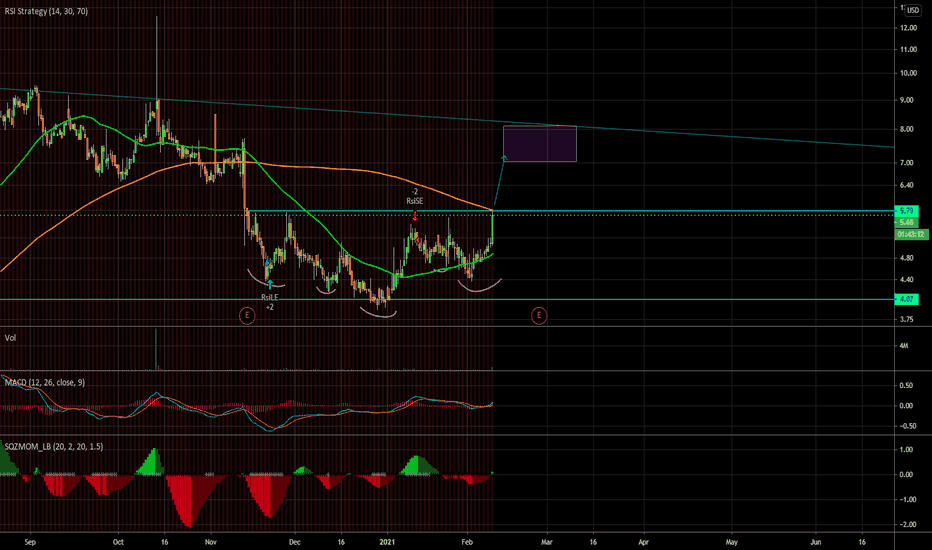Select the purple target zone rectangle
This screenshot has width=932, height=550.
(540, 144)
